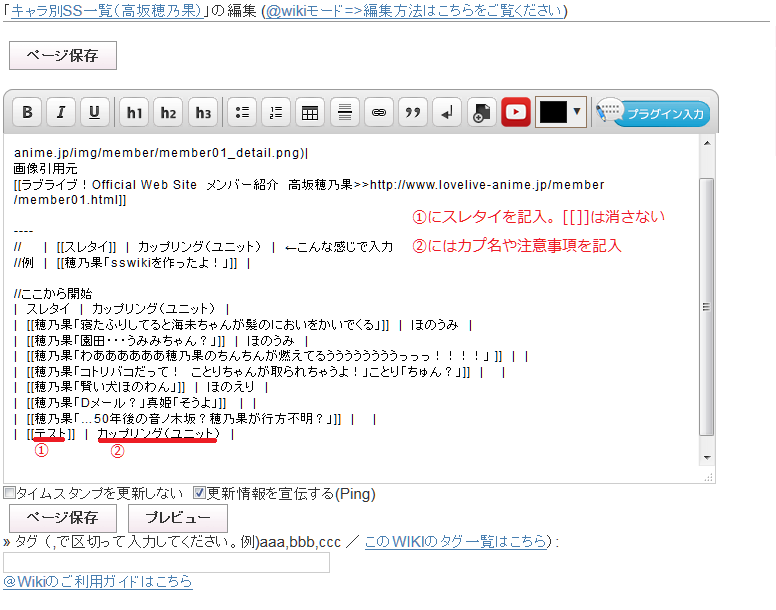Insert an h1 heading
This screenshot has width=776, height=610.
(x=134, y=113)
